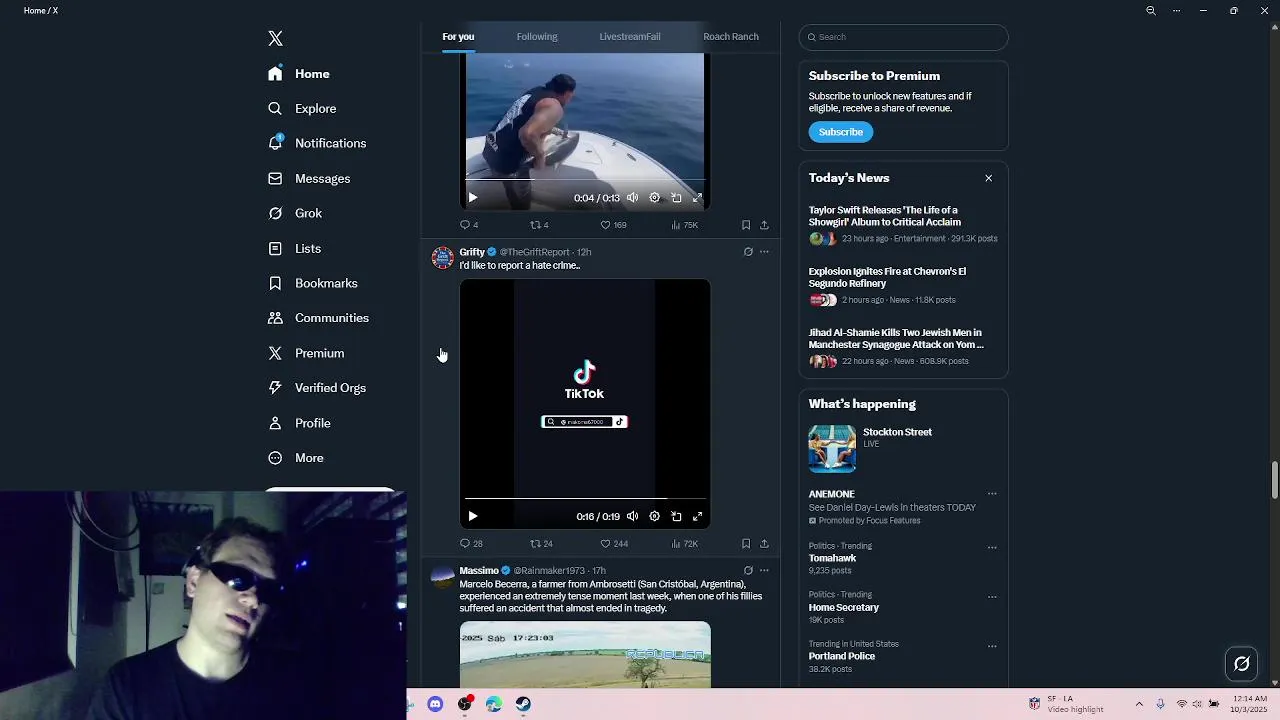Seek in boat video progress bar
Image resolution: width=1280 pixels, height=720 pixels.
(585, 180)
